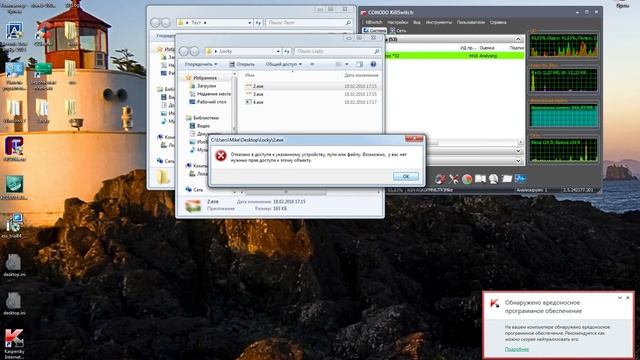This screenshot has height=360, width=640.
Task: Click the Открыть button in Locky toolbar
Action: [242, 64]
